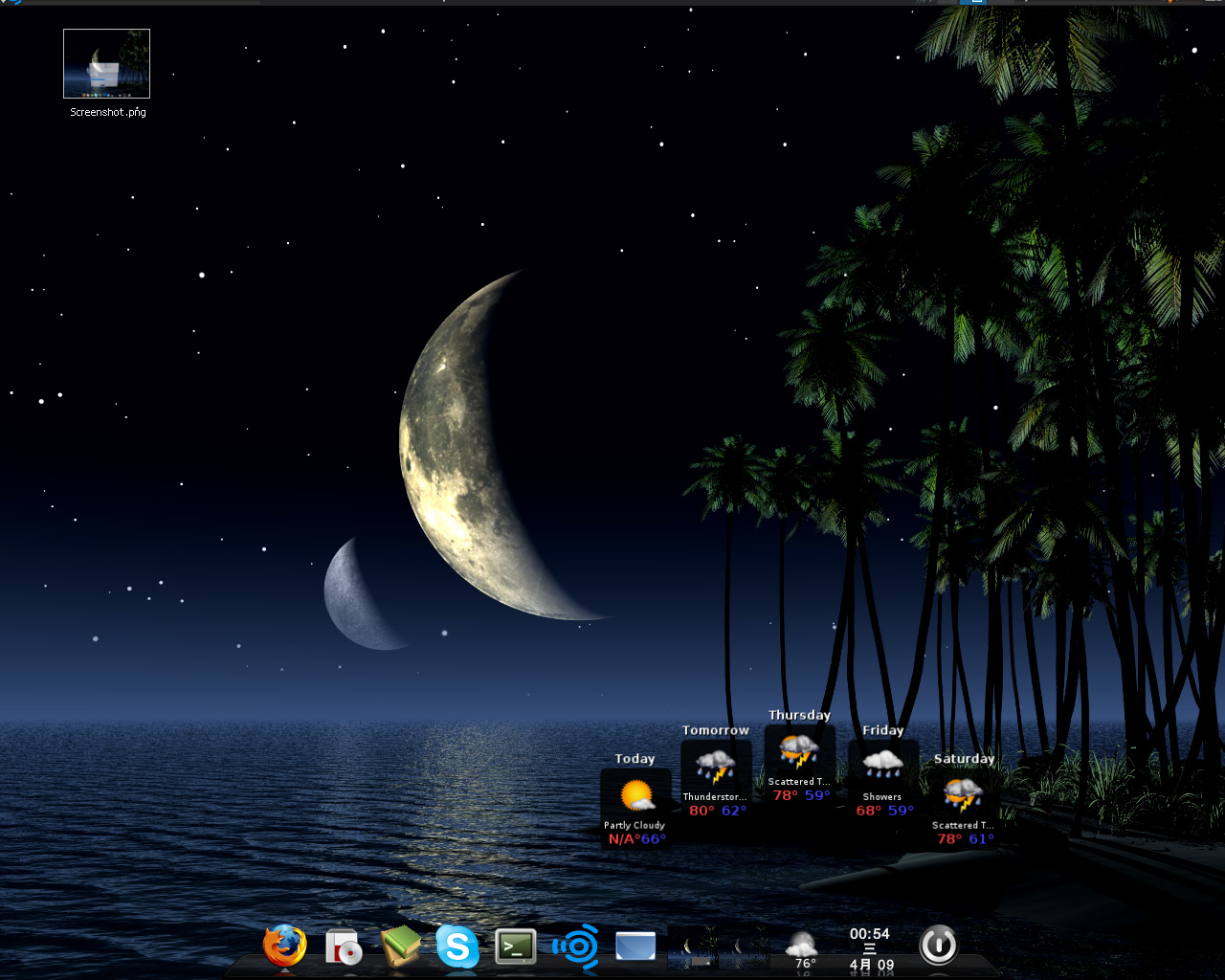Click the "Tomorrow" forecast heading
Screen dimensions: 1225x980
click(x=716, y=730)
